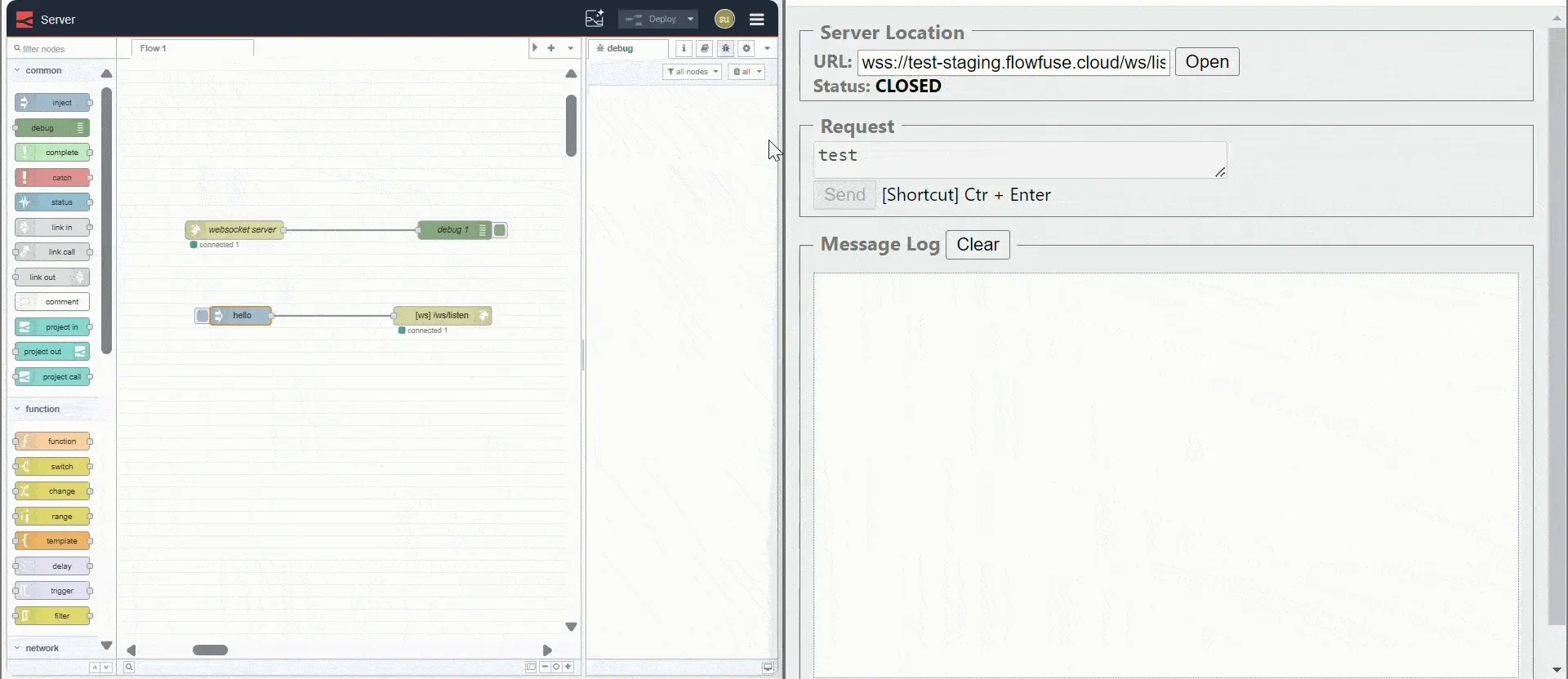Viewport: 1568px width, 679px height.
Task: Open the flow list dropdown arrow
Action: tap(570, 48)
